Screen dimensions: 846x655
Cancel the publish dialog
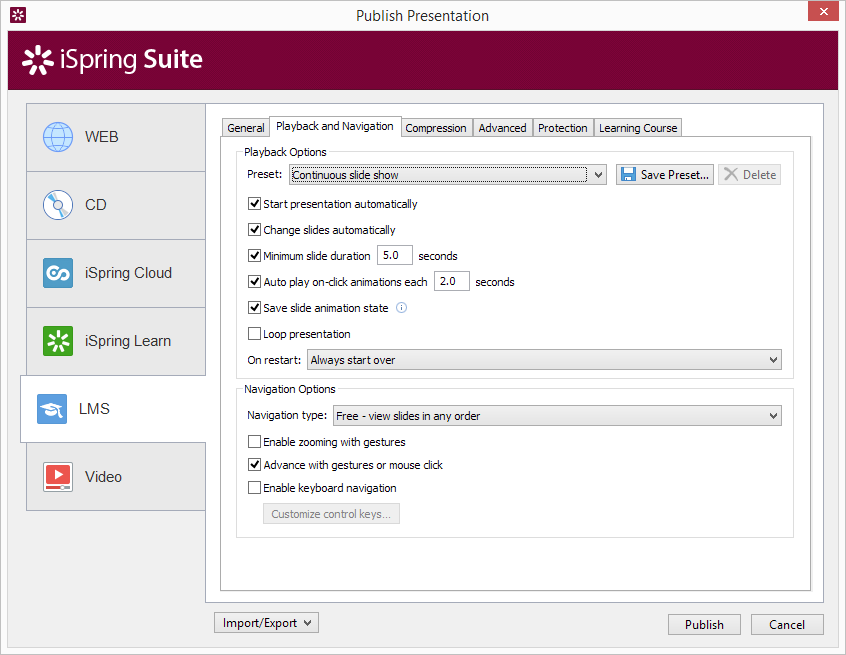(787, 625)
